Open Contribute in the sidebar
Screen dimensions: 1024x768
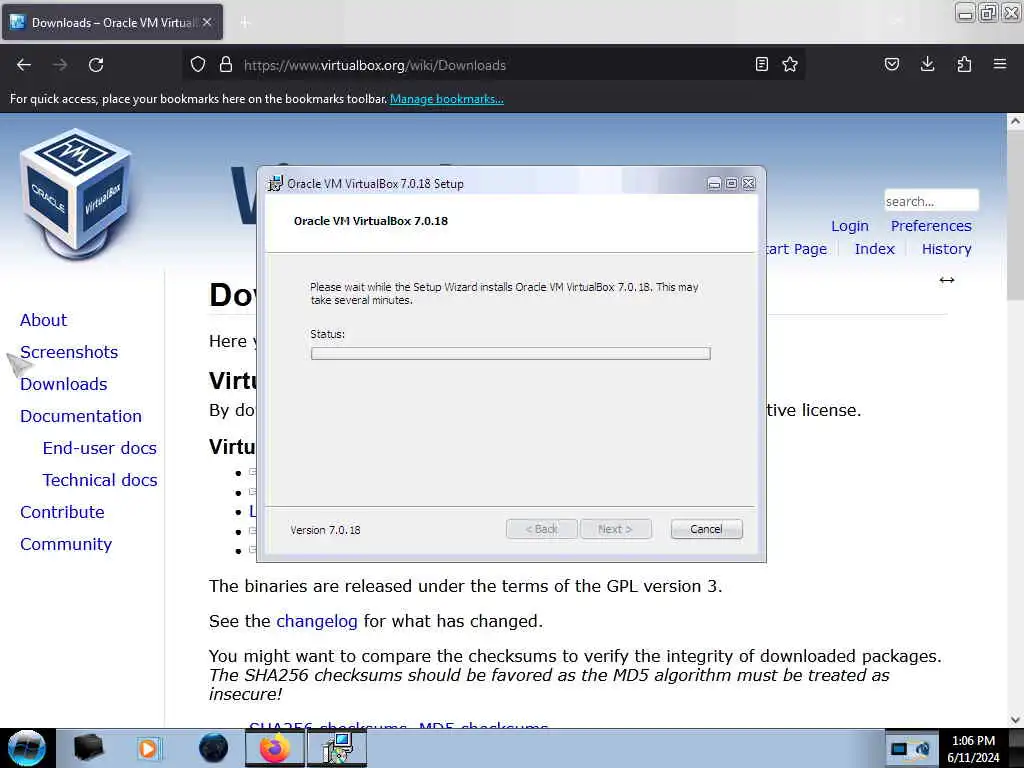pyautogui.click(x=62, y=512)
